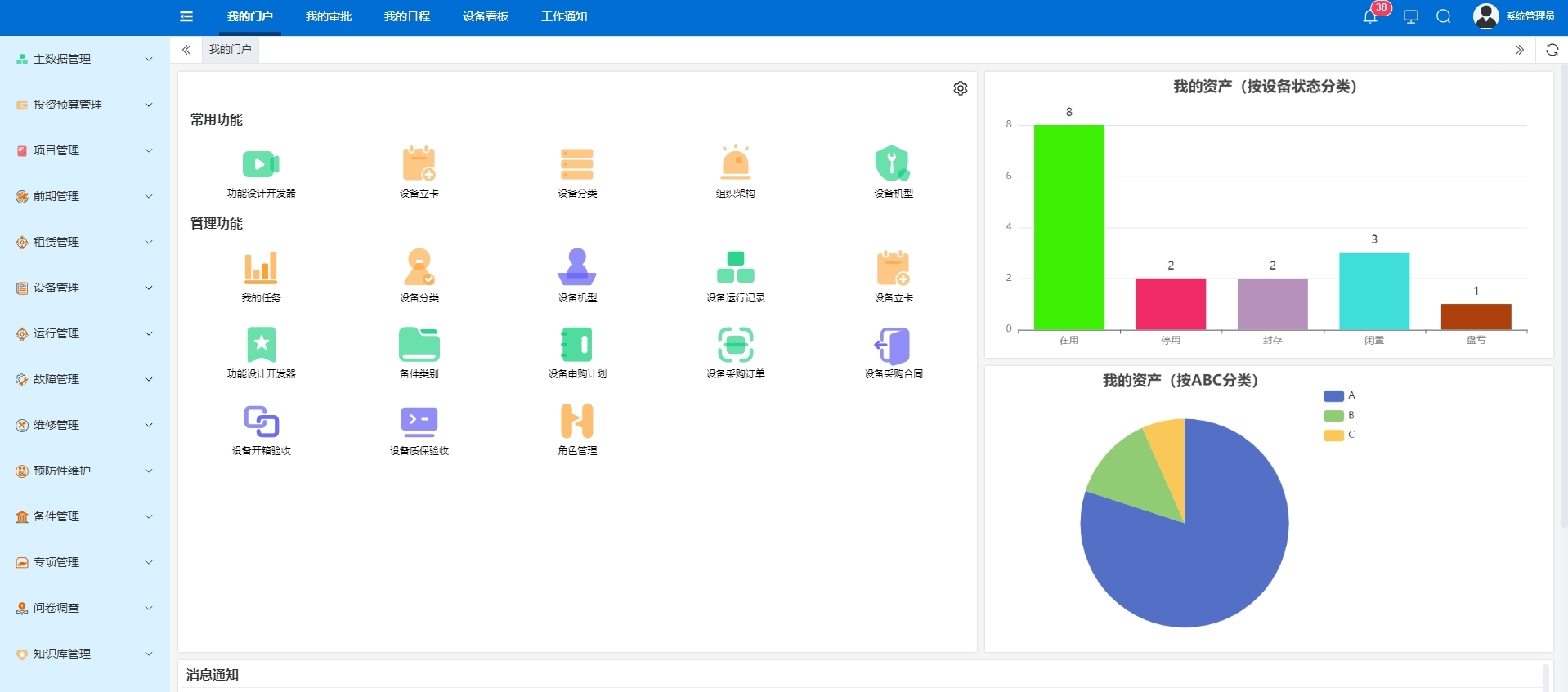Switch to 设备看板 top tab

click(x=486, y=16)
